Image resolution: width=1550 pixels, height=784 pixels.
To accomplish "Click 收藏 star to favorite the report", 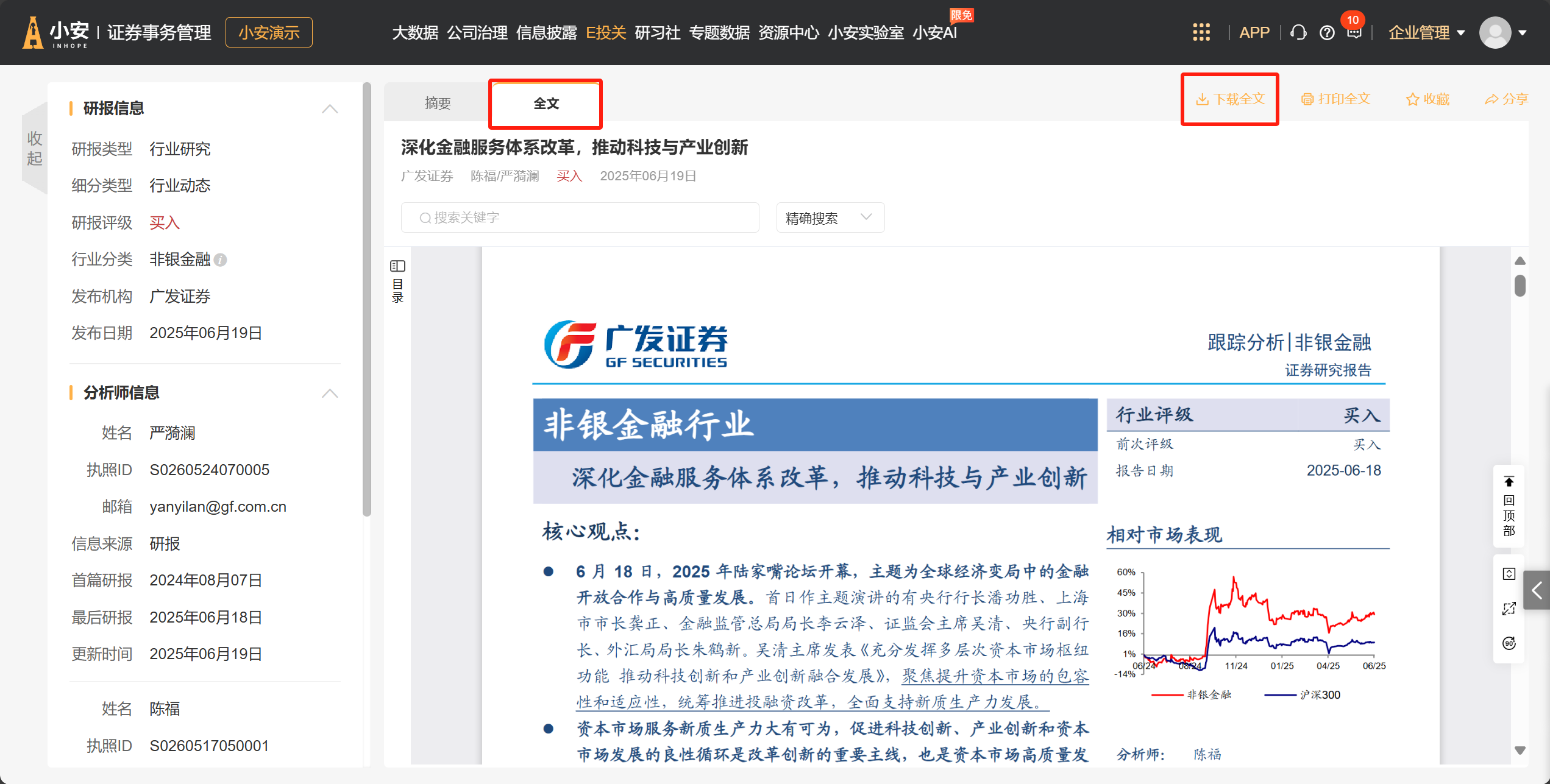I will [1427, 99].
